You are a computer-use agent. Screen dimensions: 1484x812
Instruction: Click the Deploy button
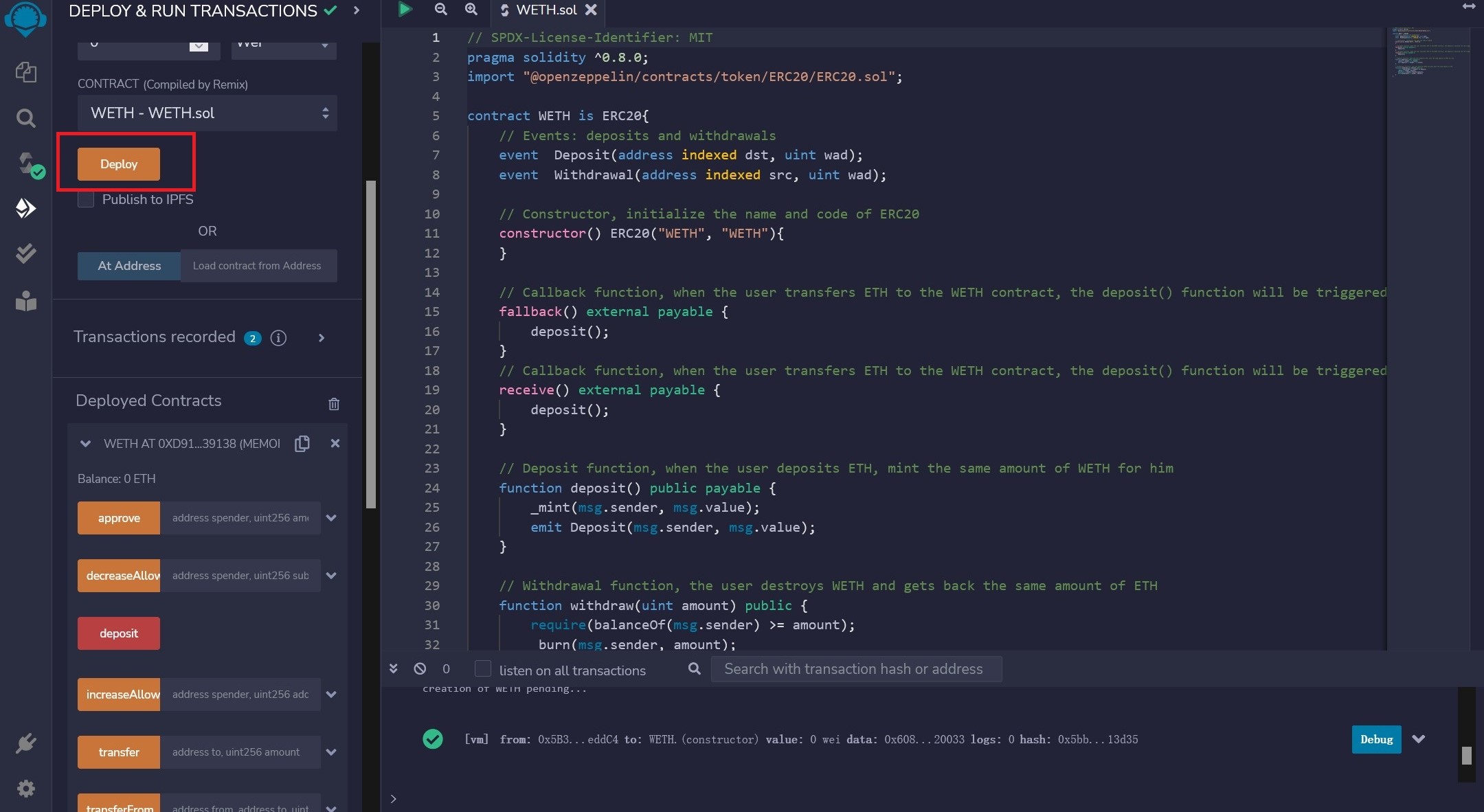point(119,164)
